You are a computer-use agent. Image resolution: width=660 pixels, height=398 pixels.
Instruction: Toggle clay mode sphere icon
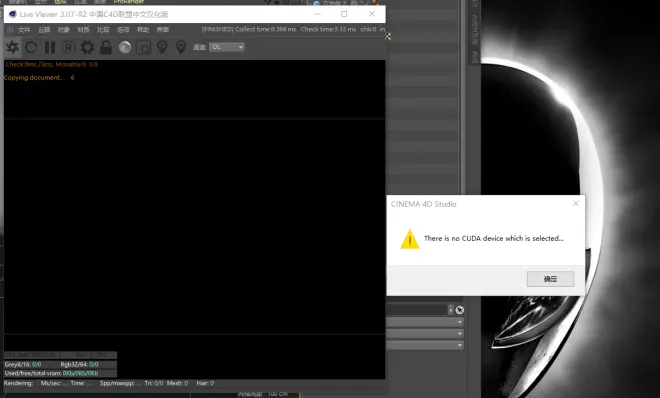pos(125,47)
